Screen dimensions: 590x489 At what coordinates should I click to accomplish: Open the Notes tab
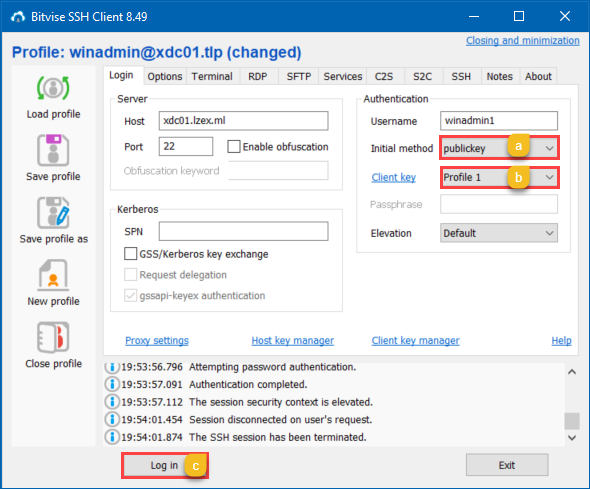500,76
